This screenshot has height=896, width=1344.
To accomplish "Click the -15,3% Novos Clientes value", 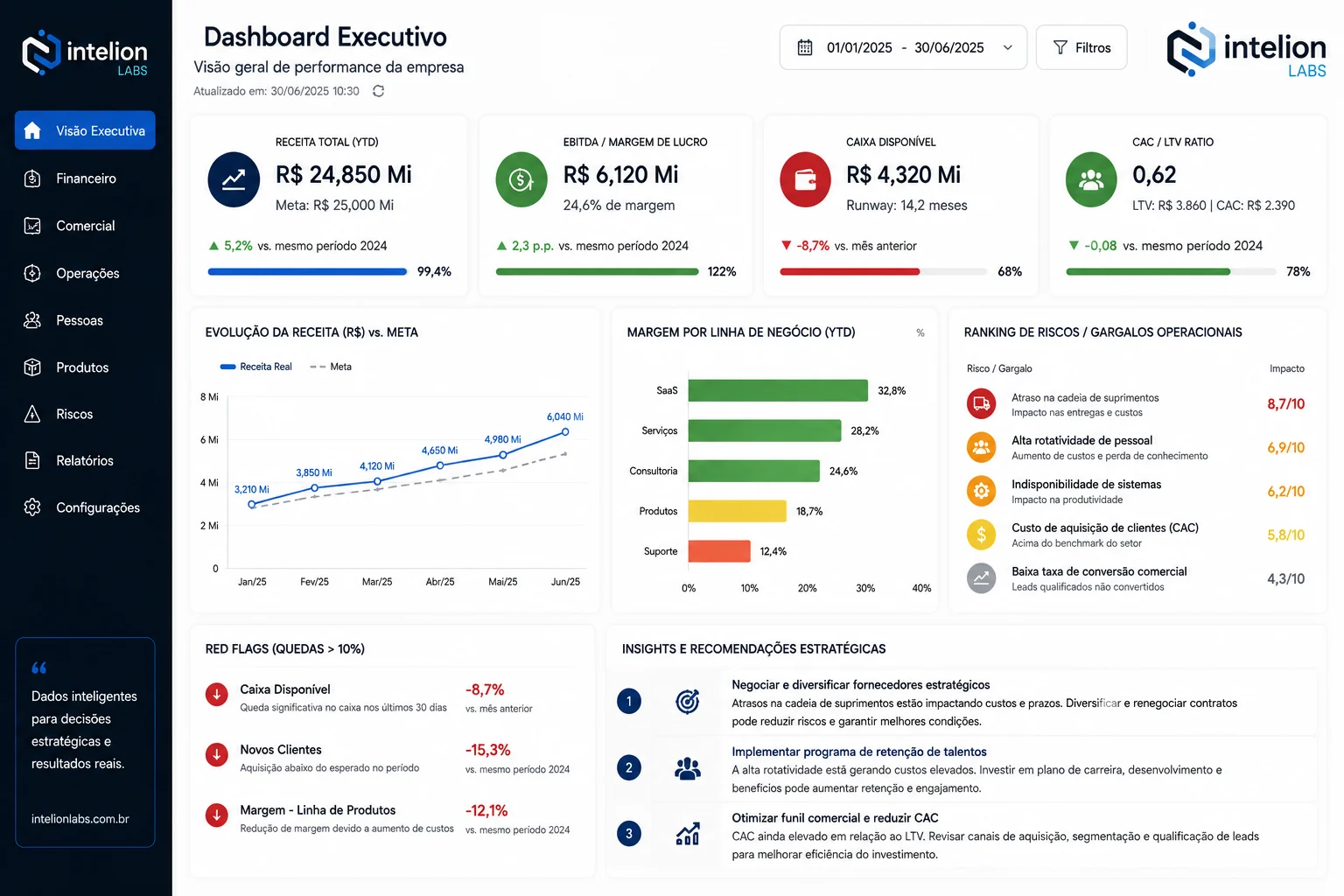I will [x=488, y=750].
